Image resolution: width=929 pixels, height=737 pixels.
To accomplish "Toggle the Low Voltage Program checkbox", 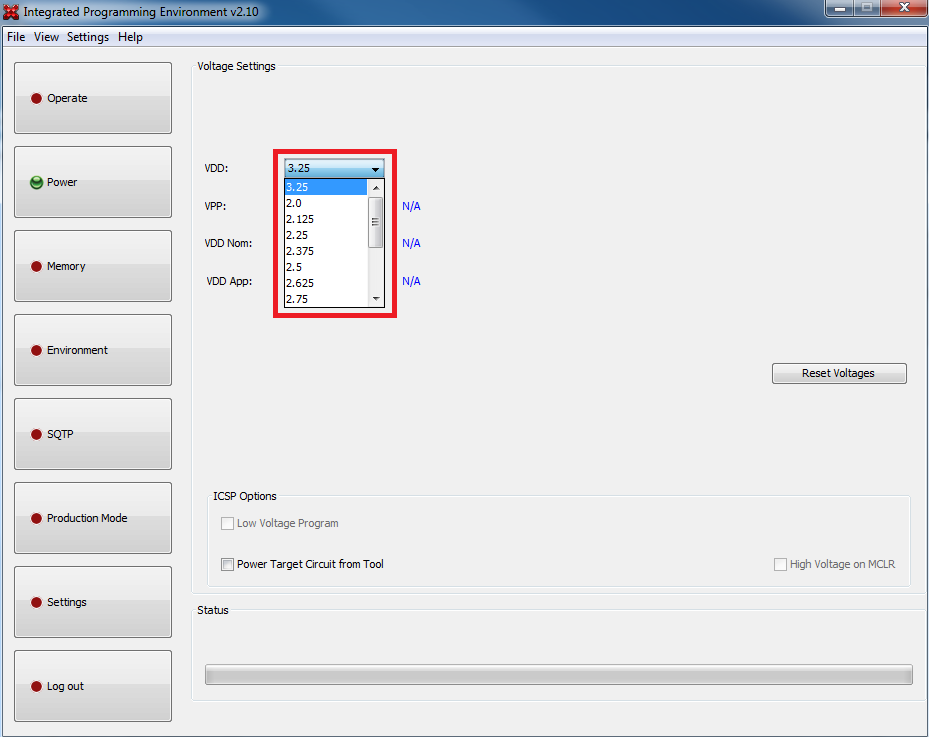I will click(x=228, y=523).
